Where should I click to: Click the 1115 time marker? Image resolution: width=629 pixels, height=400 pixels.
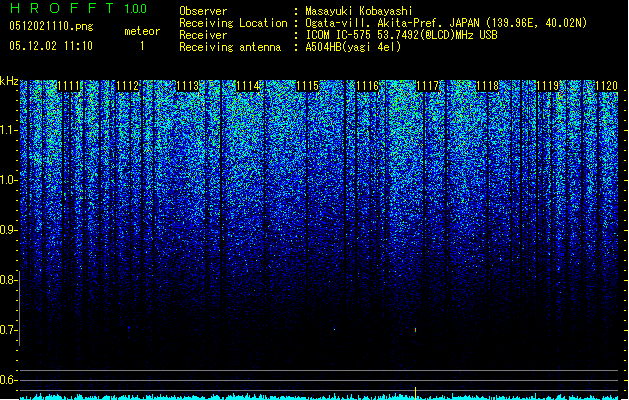(307, 86)
